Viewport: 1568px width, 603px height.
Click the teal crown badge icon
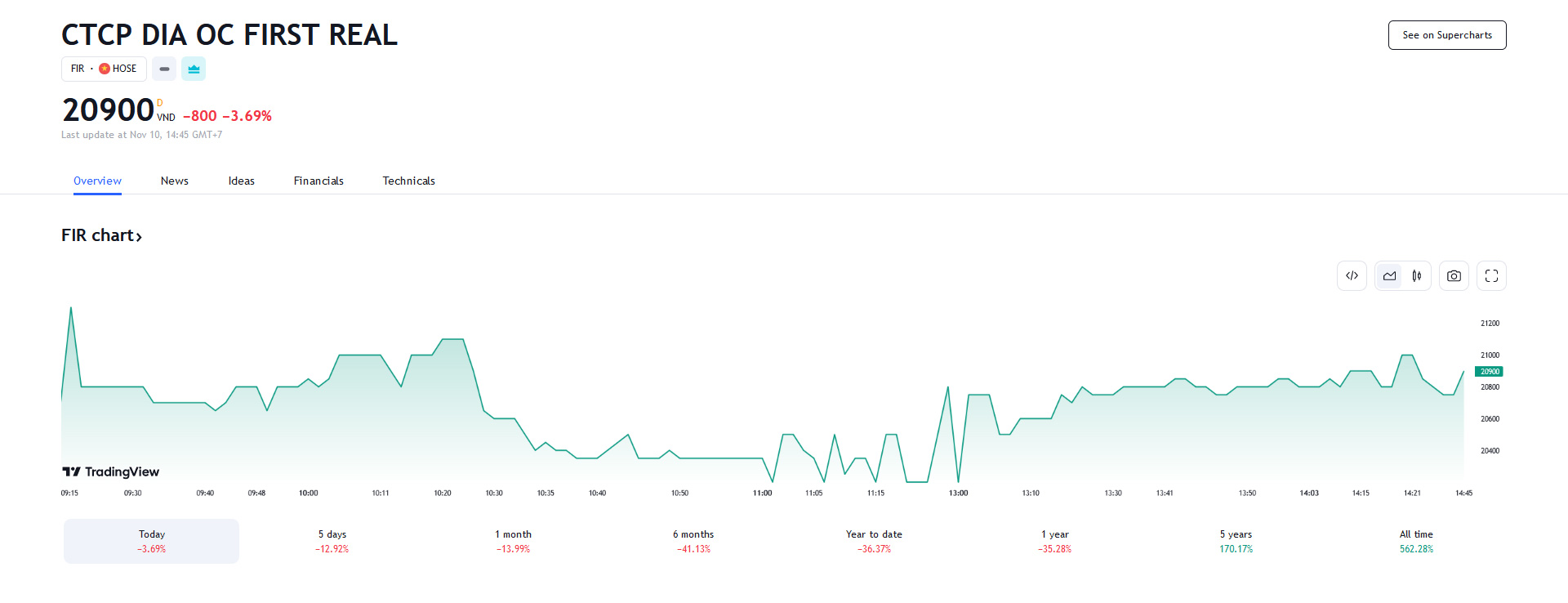pos(194,69)
